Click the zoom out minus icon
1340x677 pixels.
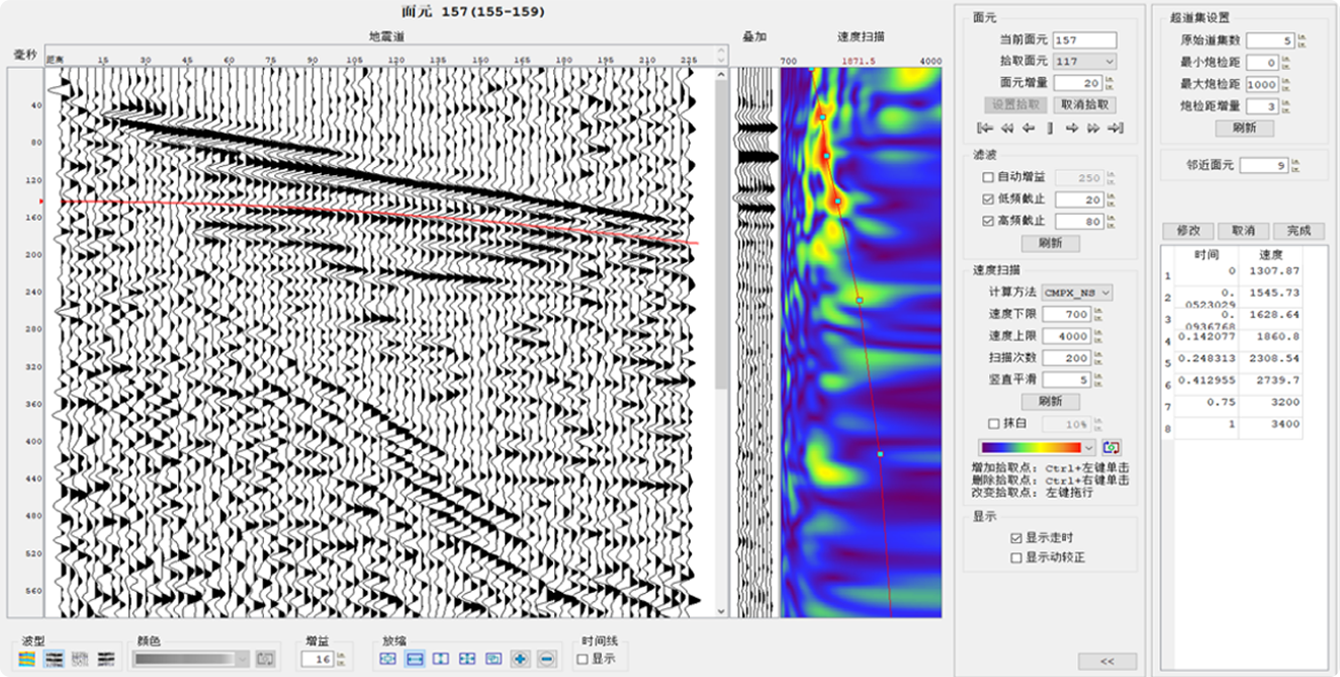(x=546, y=659)
